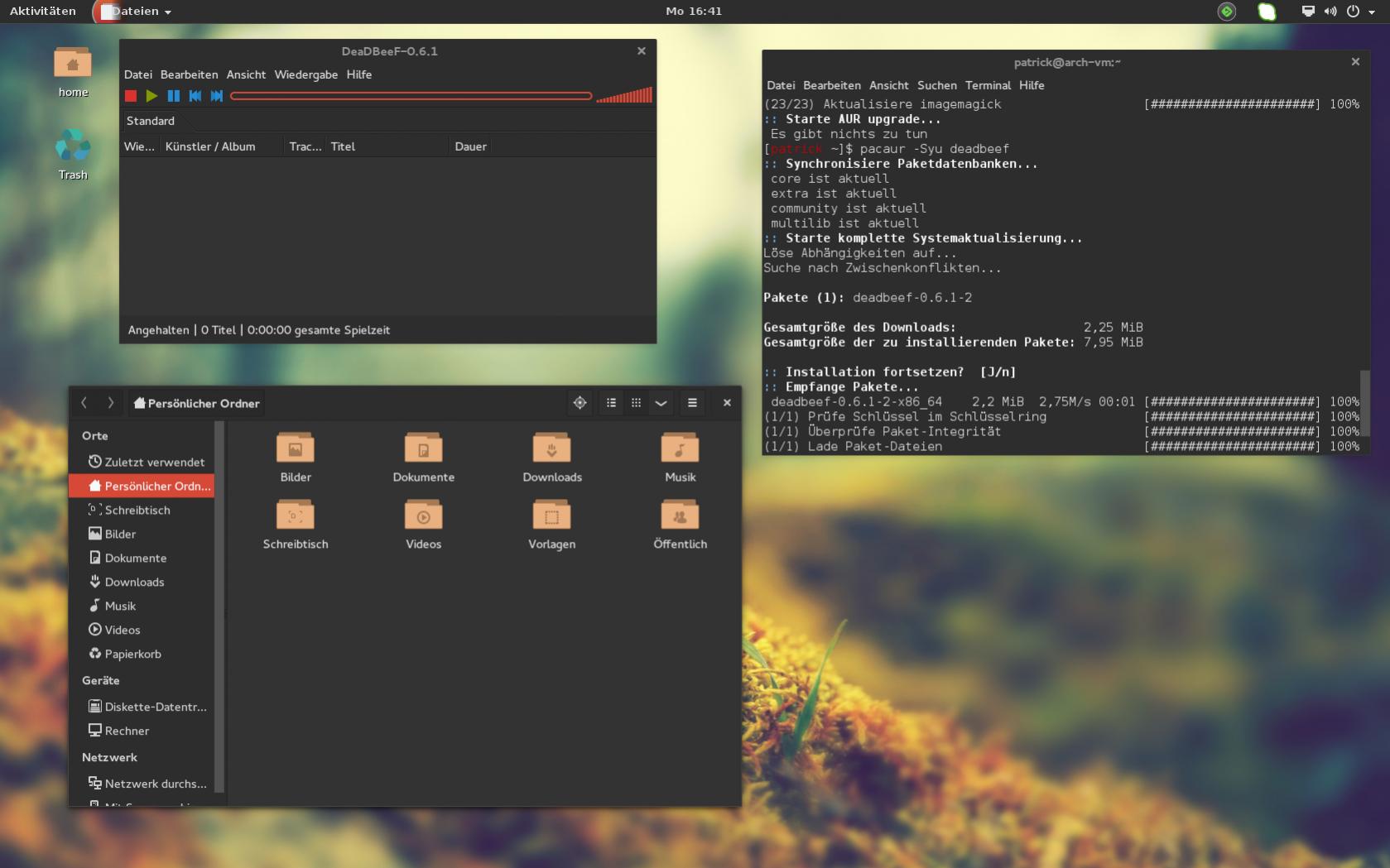Select the Öffentlich folder icon
The image size is (1390, 868).
coord(680,516)
